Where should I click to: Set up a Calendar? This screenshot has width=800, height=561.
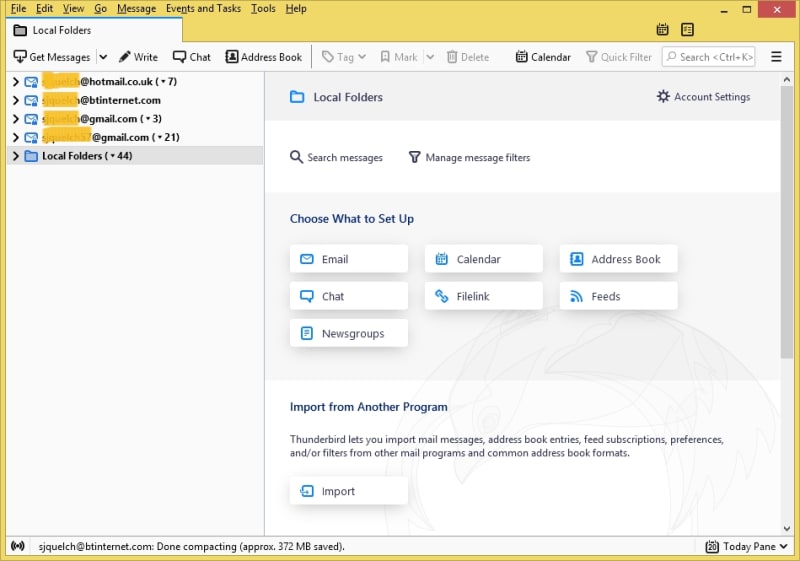(484, 259)
